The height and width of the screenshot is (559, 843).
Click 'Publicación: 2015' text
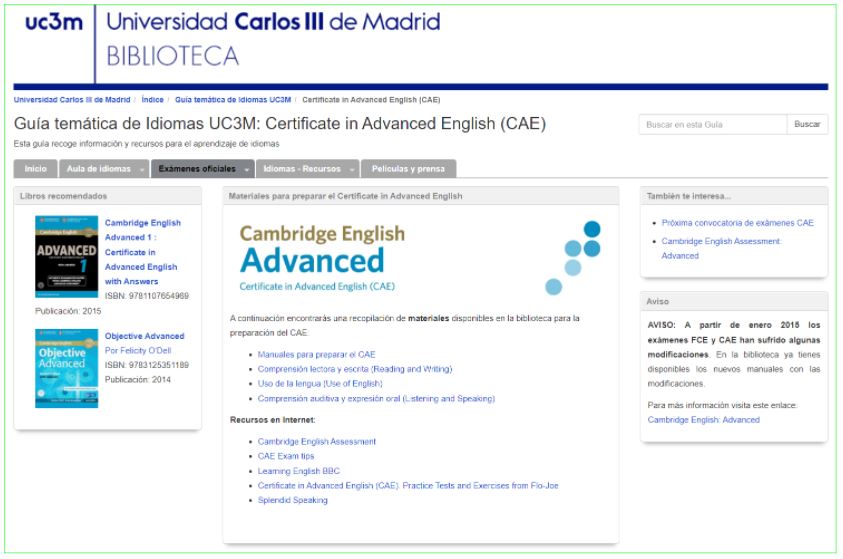coord(68,311)
